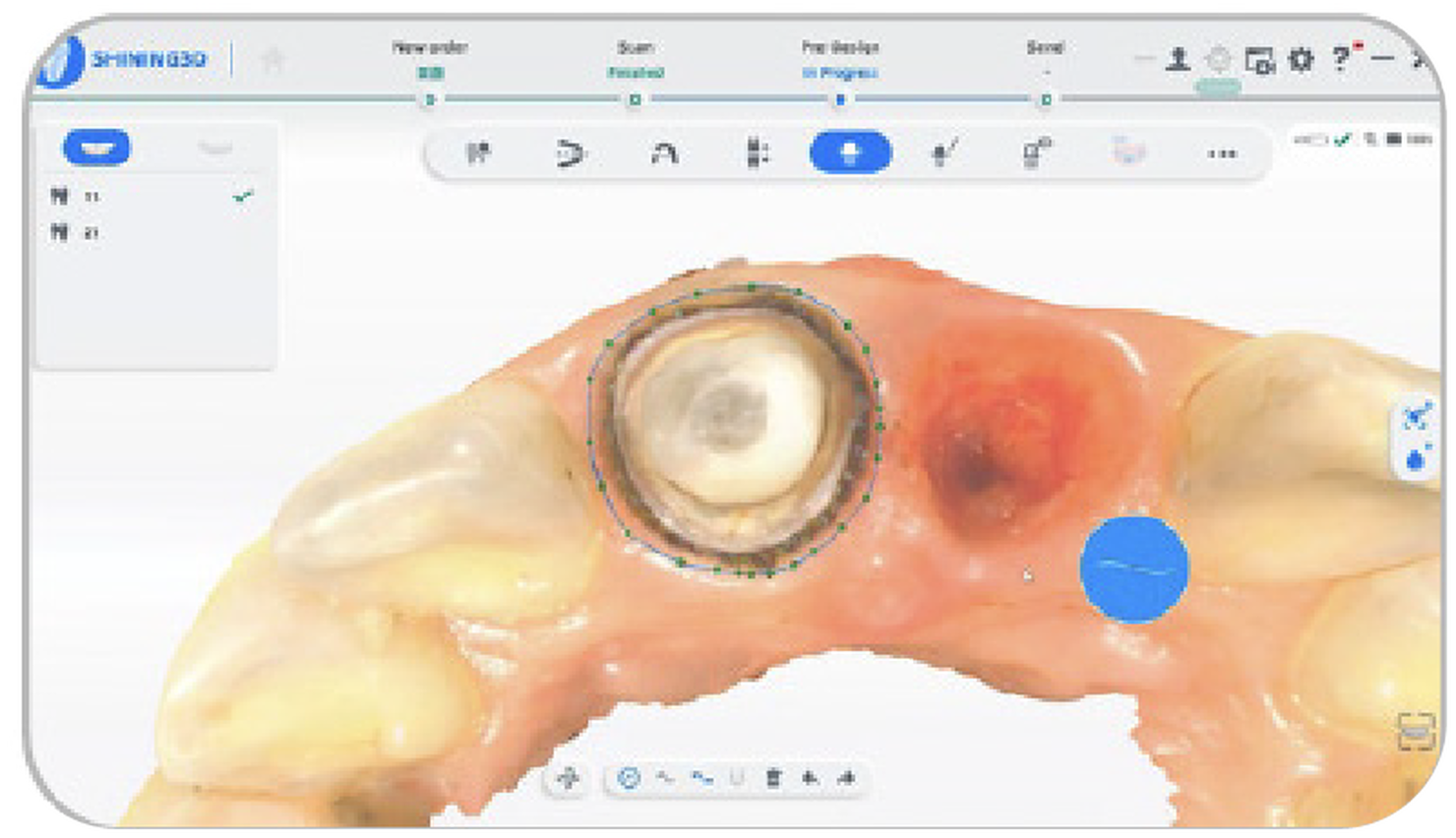
Task: Toggle the blue droplet icon on right edge
Action: pyautogui.click(x=1417, y=458)
